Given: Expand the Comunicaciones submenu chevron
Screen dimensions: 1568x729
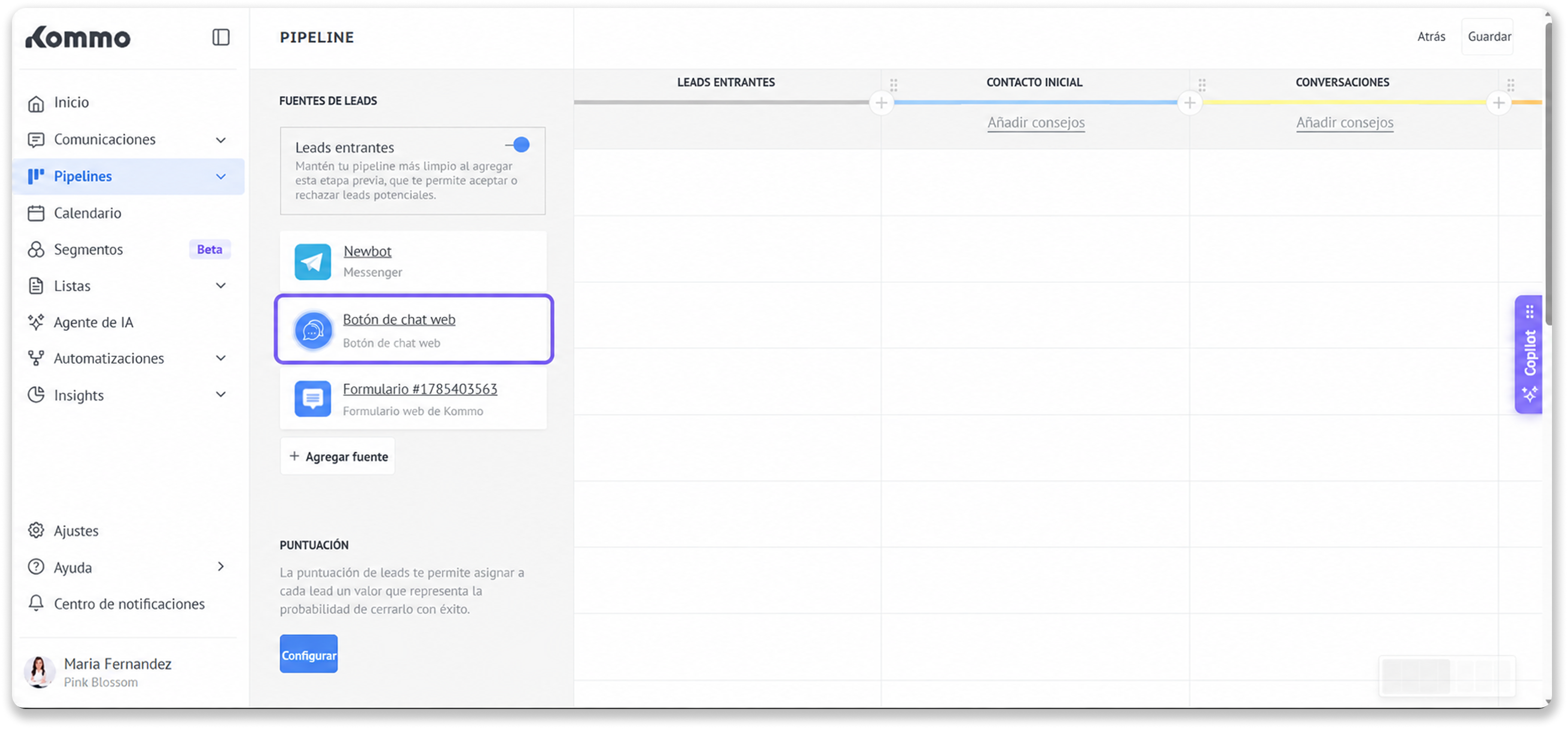Looking at the screenshot, I should (221, 140).
